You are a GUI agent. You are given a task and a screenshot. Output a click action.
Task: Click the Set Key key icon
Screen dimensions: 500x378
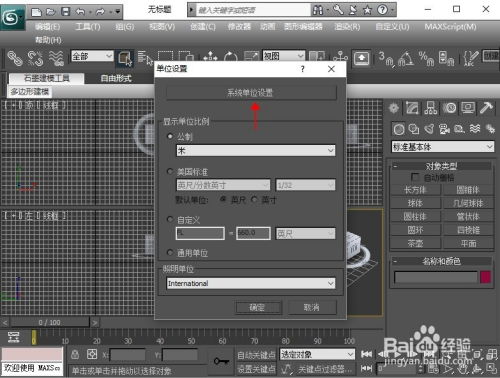coord(221,361)
